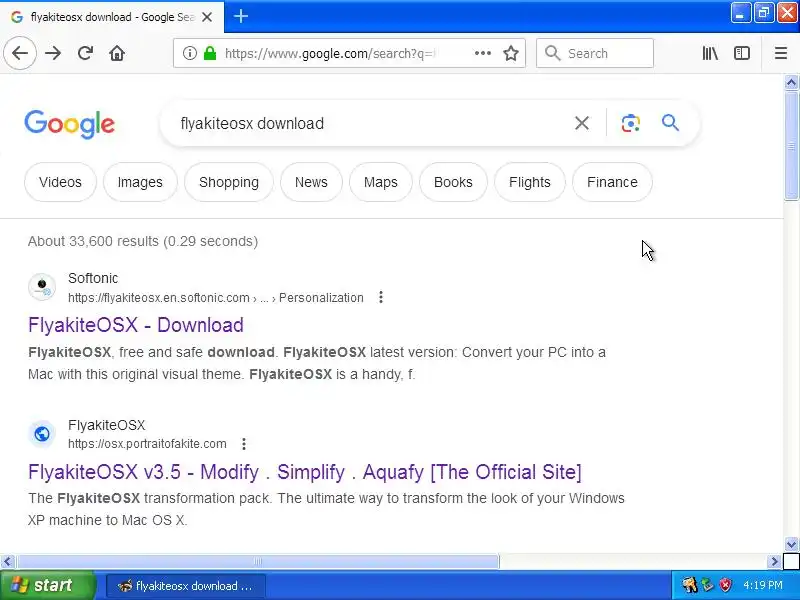This screenshot has width=800, height=600.
Task: Click the Firefox Search box
Action: point(594,53)
